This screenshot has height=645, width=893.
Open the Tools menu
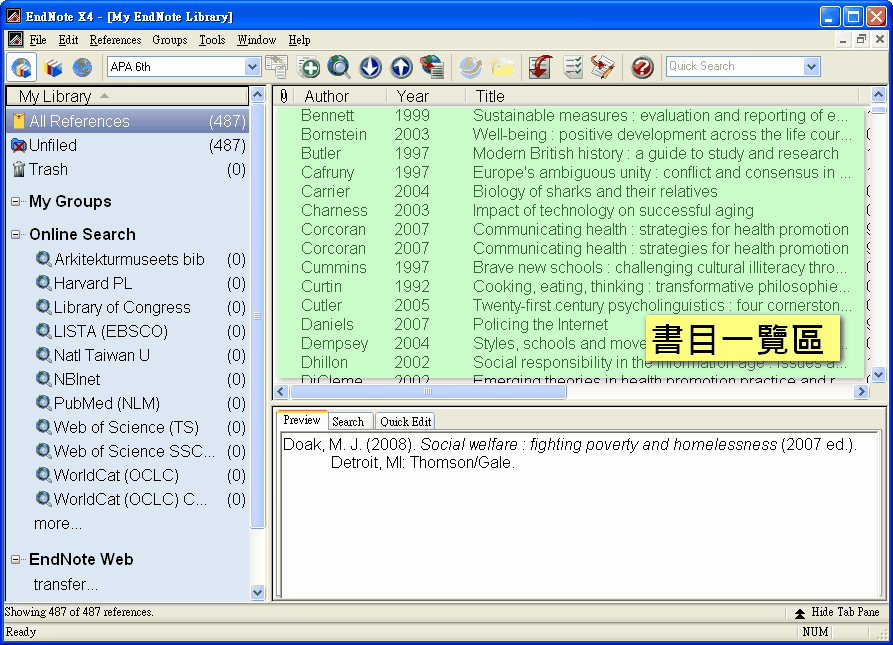[x=212, y=40]
